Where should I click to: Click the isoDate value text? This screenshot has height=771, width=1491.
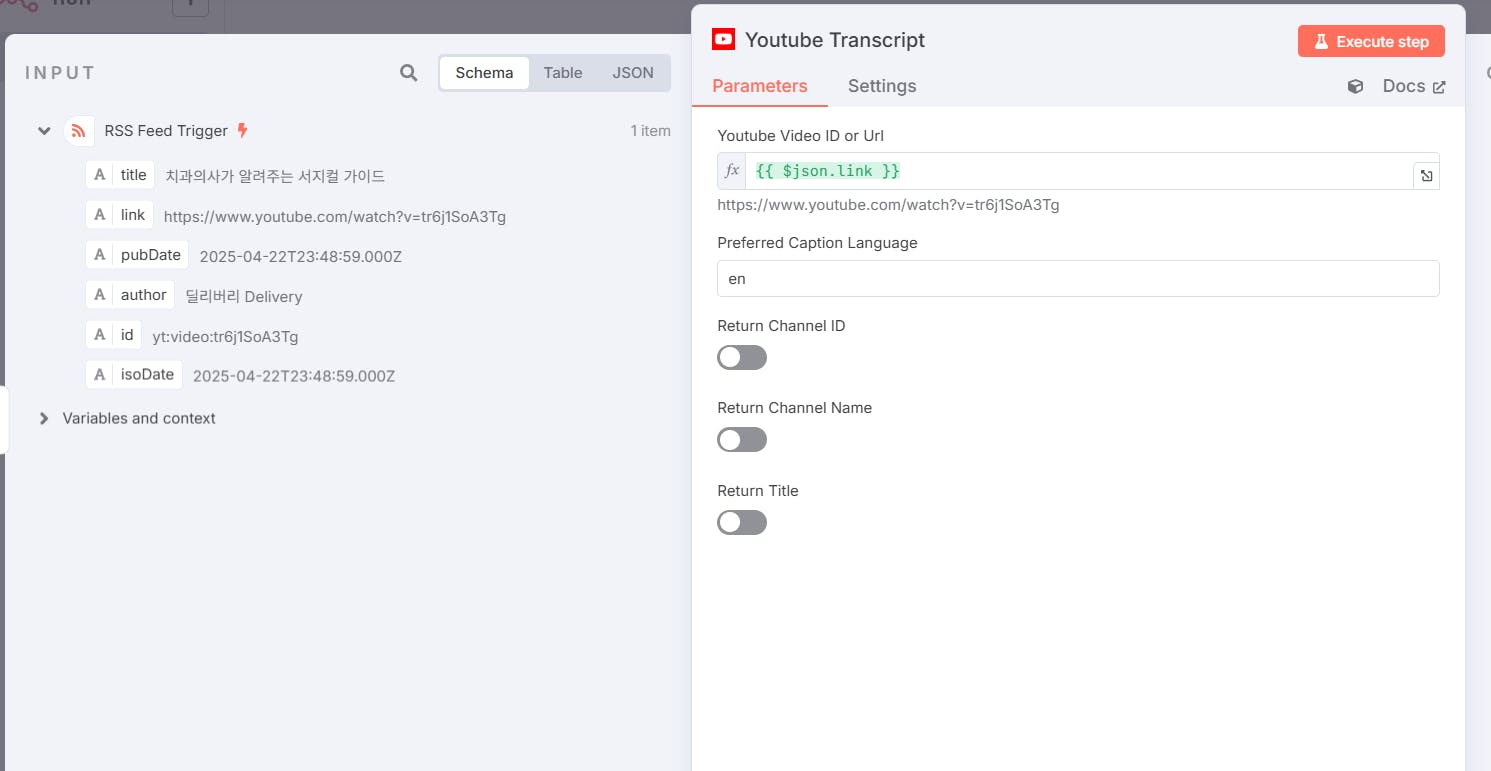tap(294, 376)
